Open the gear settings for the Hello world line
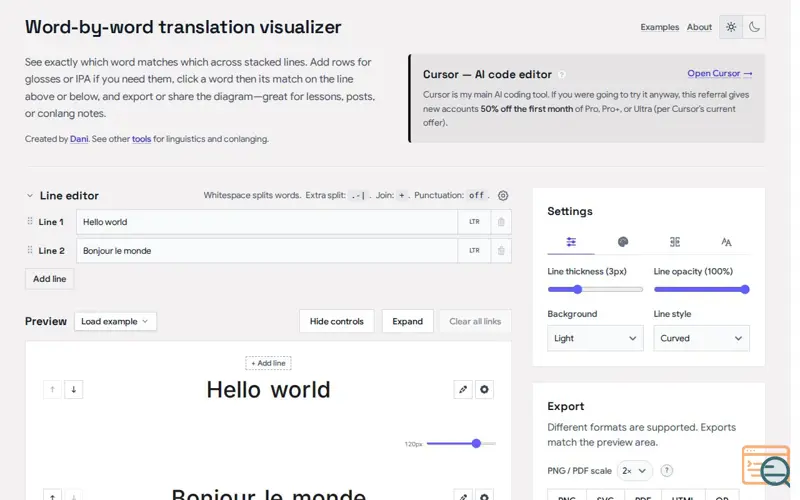 pos(484,390)
